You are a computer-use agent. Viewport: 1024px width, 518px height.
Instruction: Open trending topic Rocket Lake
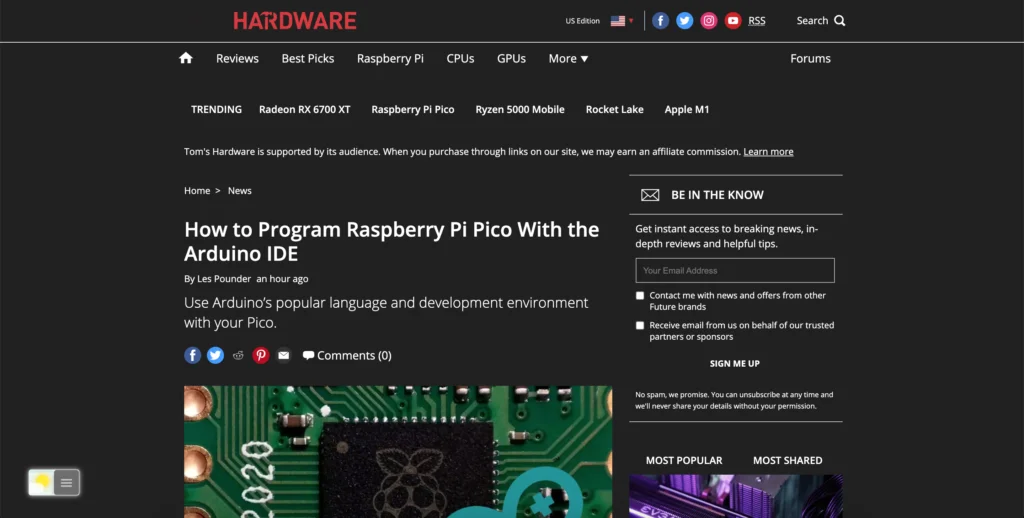(x=615, y=110)
